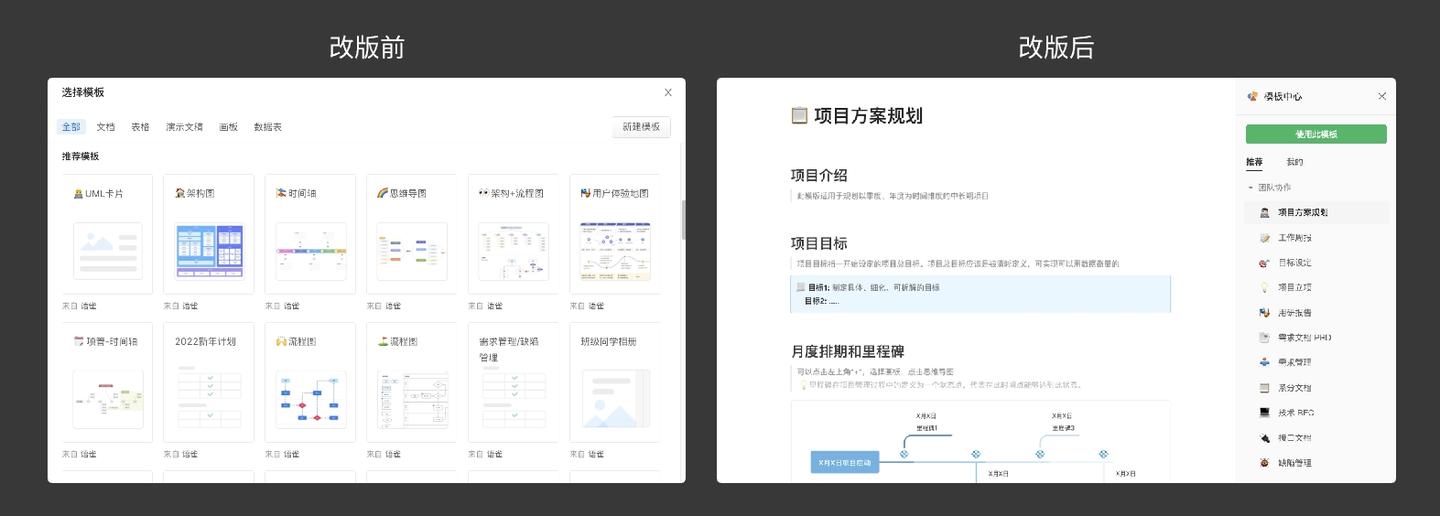Open the 架构图 template thumbnail
The width and height of the screenshot is (1440, 516).
209,250
